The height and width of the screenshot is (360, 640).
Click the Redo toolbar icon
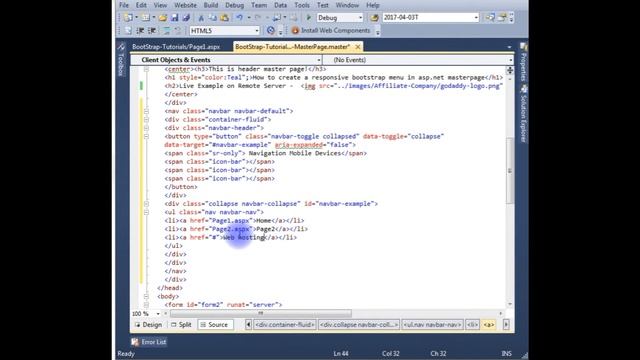[258, 18]
